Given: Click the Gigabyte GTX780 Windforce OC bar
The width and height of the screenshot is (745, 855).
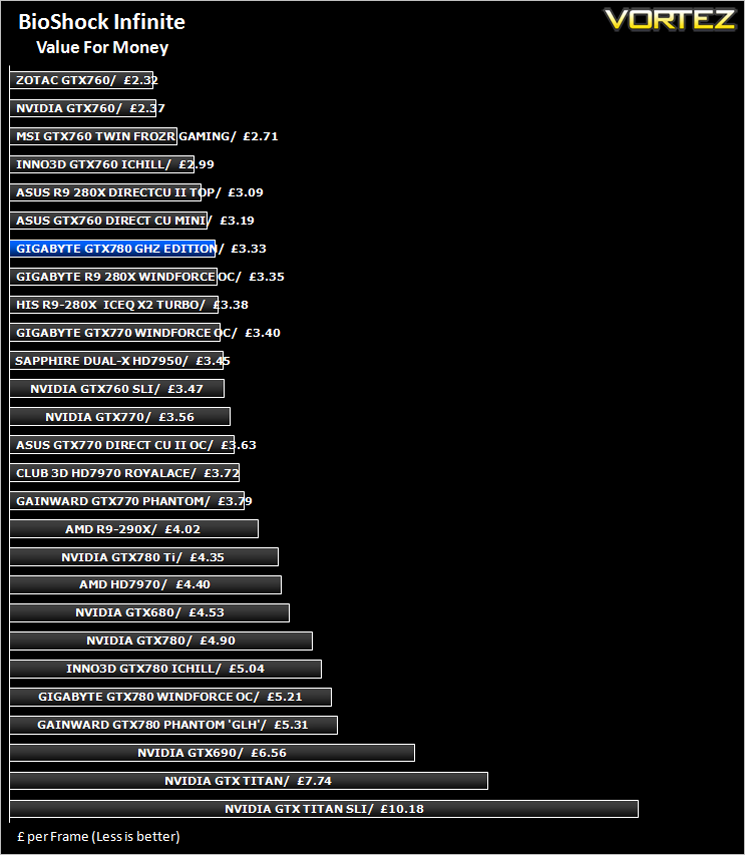Looking at the screenshot, I should tap(171, 697).
